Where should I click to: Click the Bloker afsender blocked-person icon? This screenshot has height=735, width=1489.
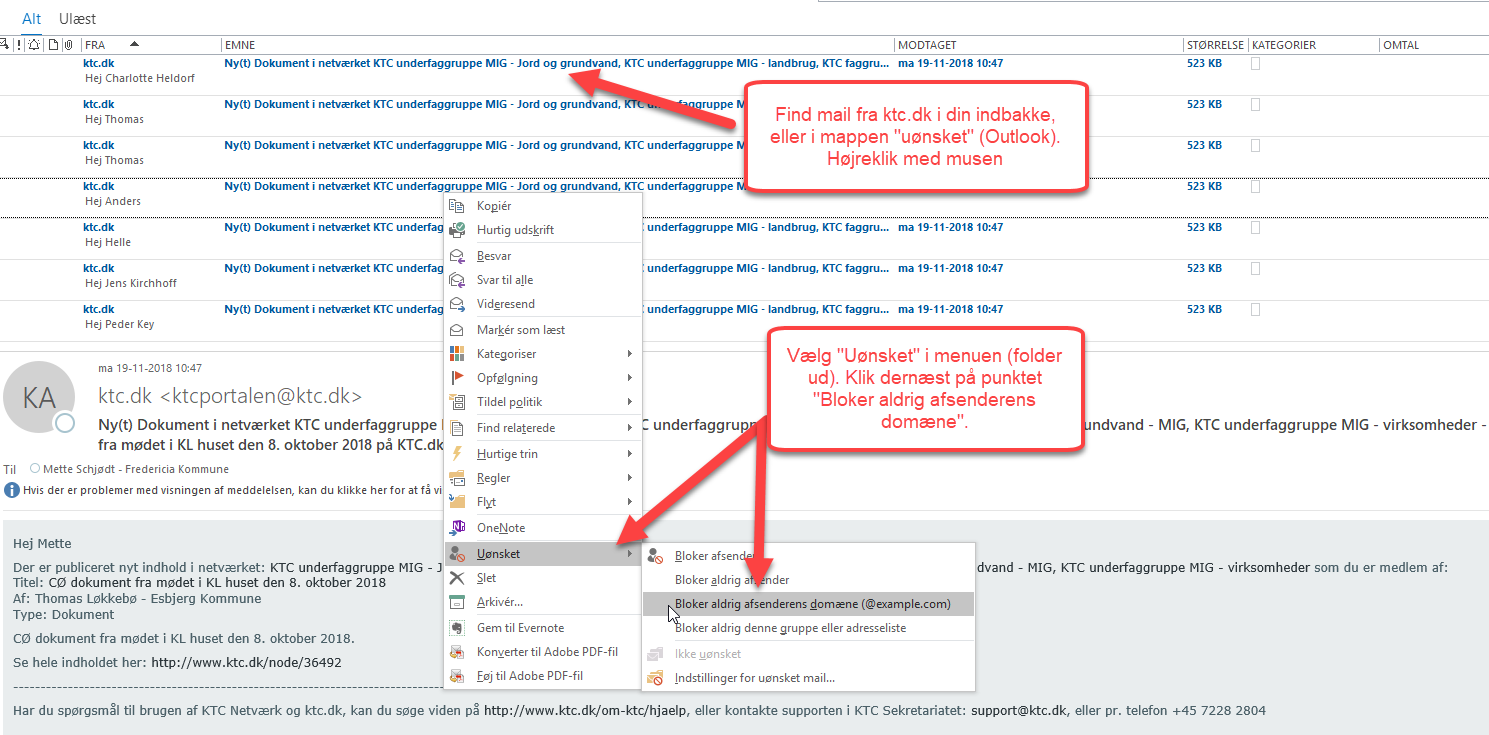pyautogui.click(x=656, y=556)
